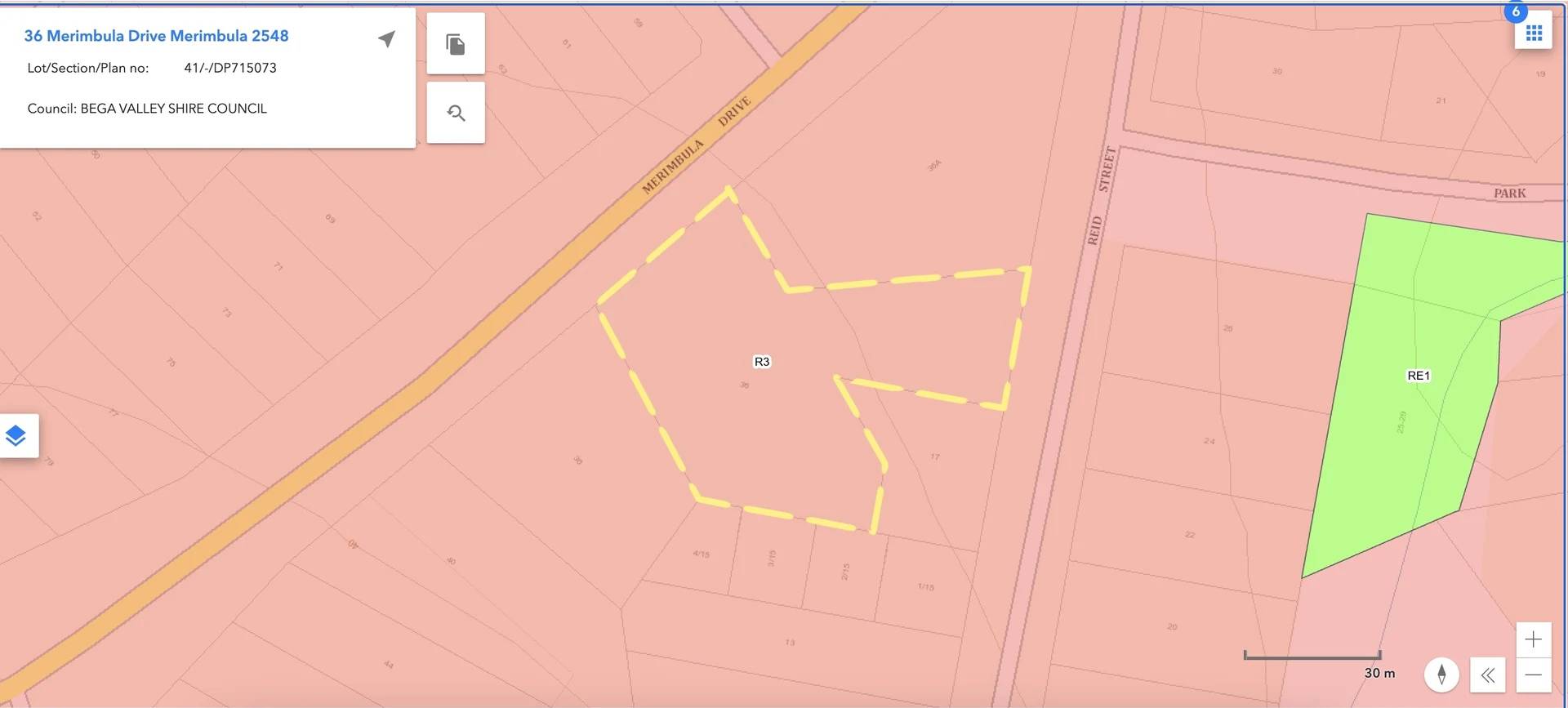The height and width of the screenshot is (708, 1568).
Task: Click the copy document icon button
Action: coord(456,44)
